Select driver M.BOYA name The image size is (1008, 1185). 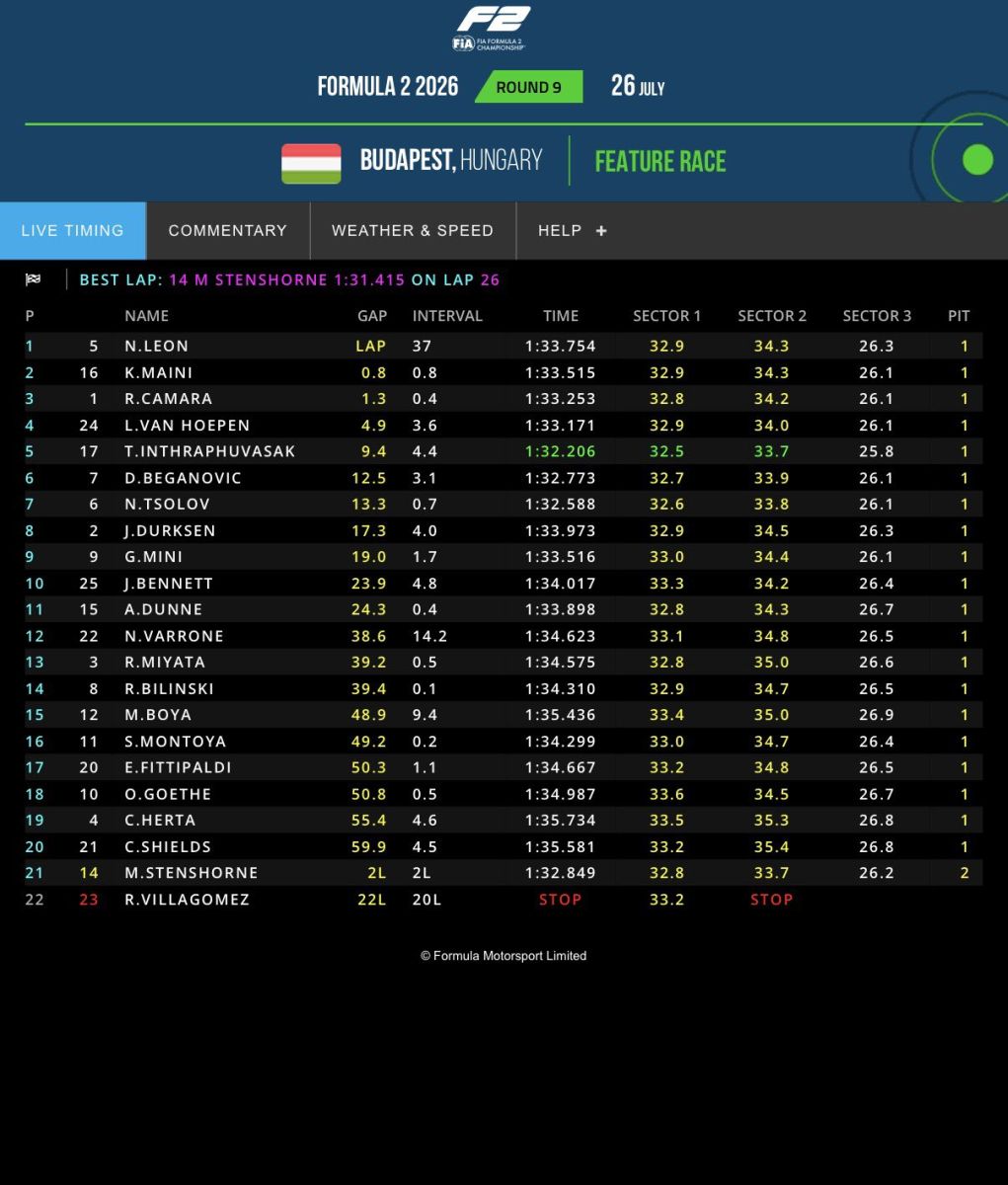click(x=158, y=715)
